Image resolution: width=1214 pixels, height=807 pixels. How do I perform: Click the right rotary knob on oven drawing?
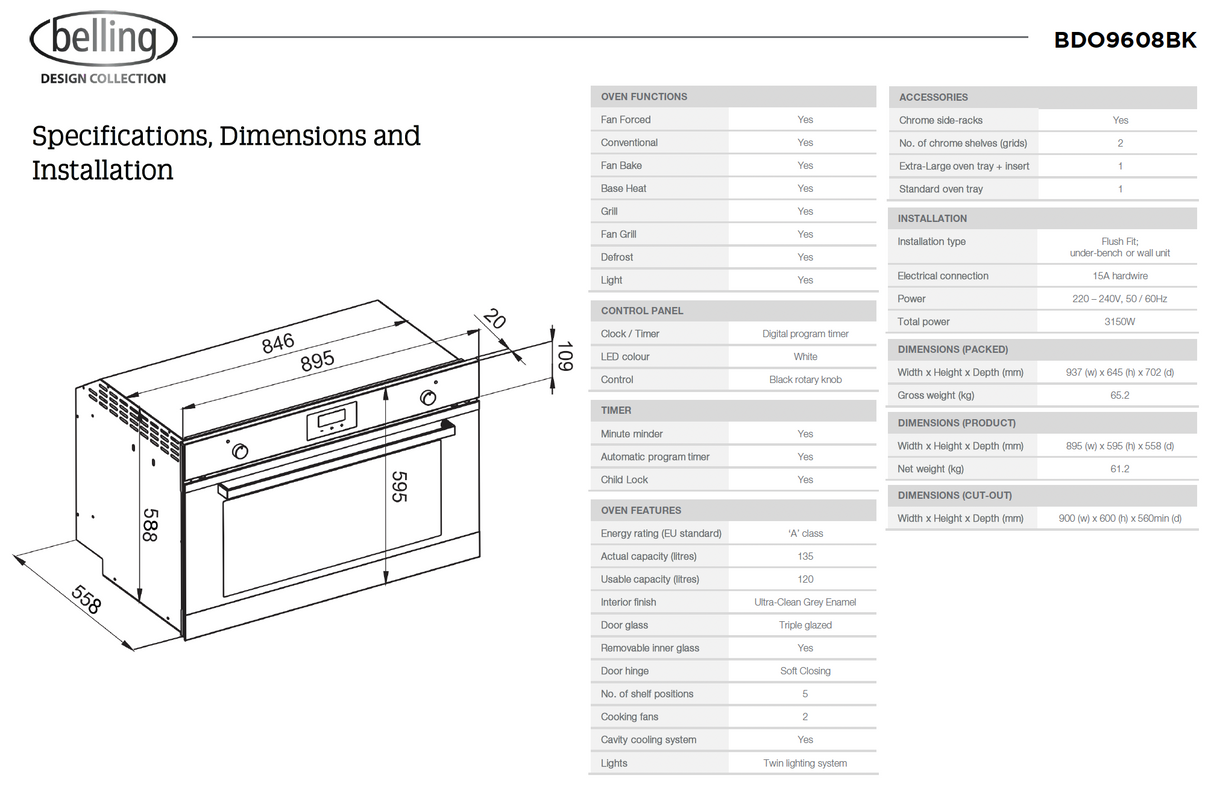429,398
